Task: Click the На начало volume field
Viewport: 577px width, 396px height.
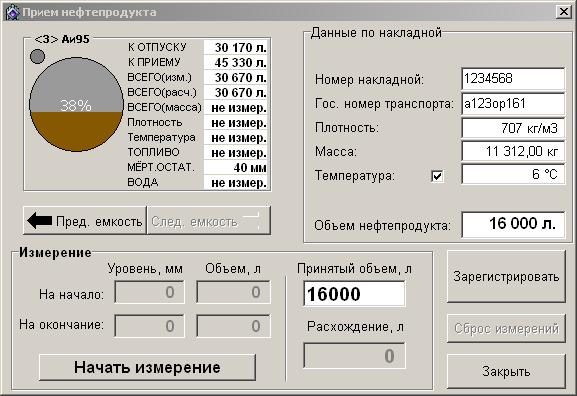Action: coord(233,292)
